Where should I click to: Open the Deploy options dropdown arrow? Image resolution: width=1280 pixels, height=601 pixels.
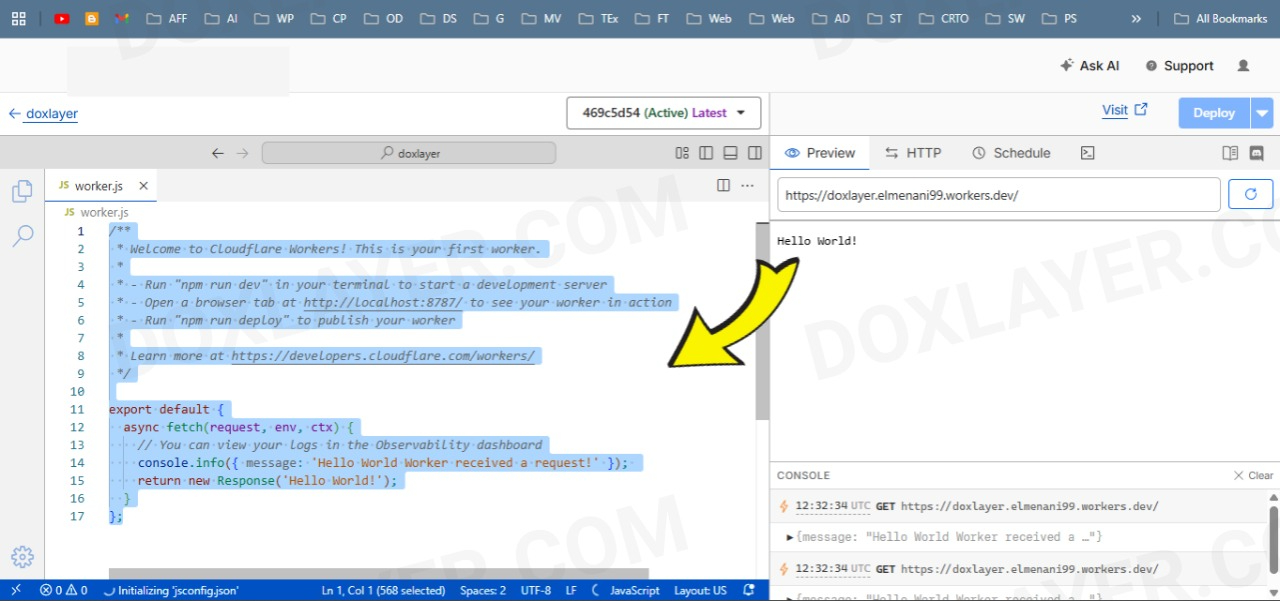[x=1262, y=113]
